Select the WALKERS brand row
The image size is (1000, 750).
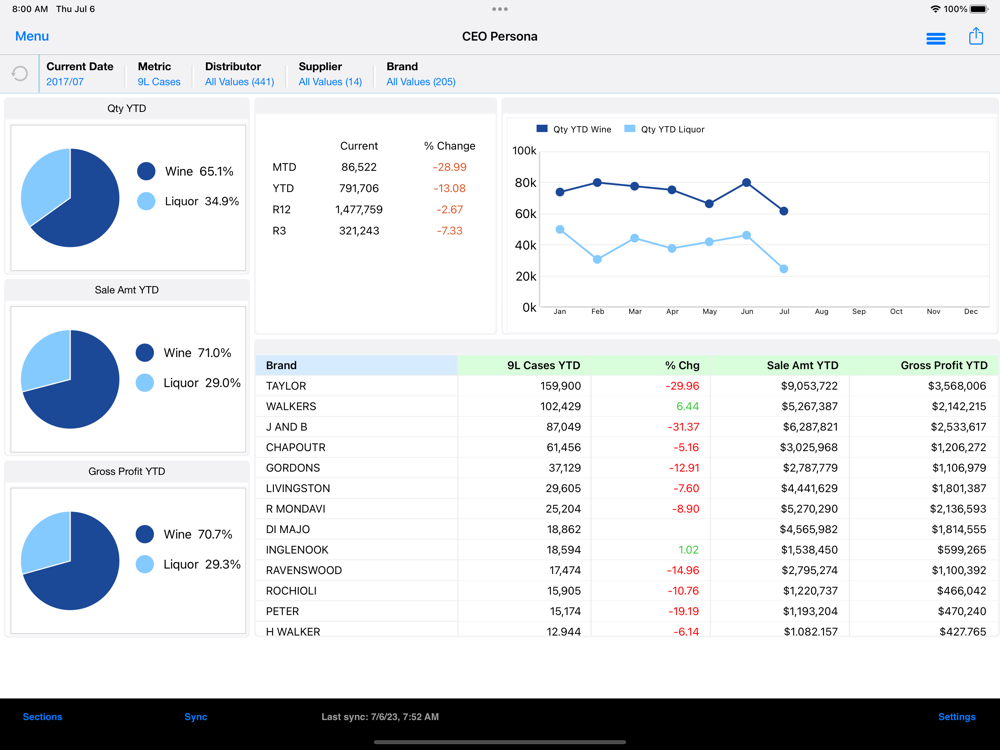(x=627, y=406)
